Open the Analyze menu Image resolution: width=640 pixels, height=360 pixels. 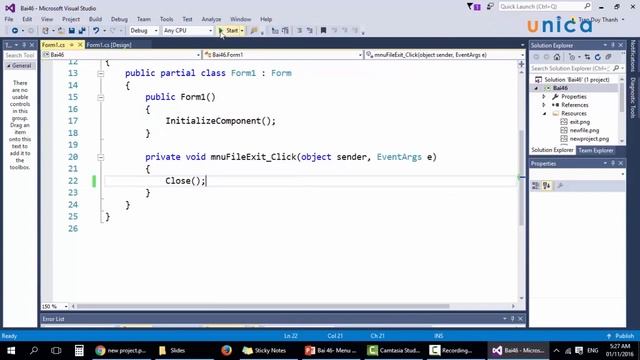211,19
